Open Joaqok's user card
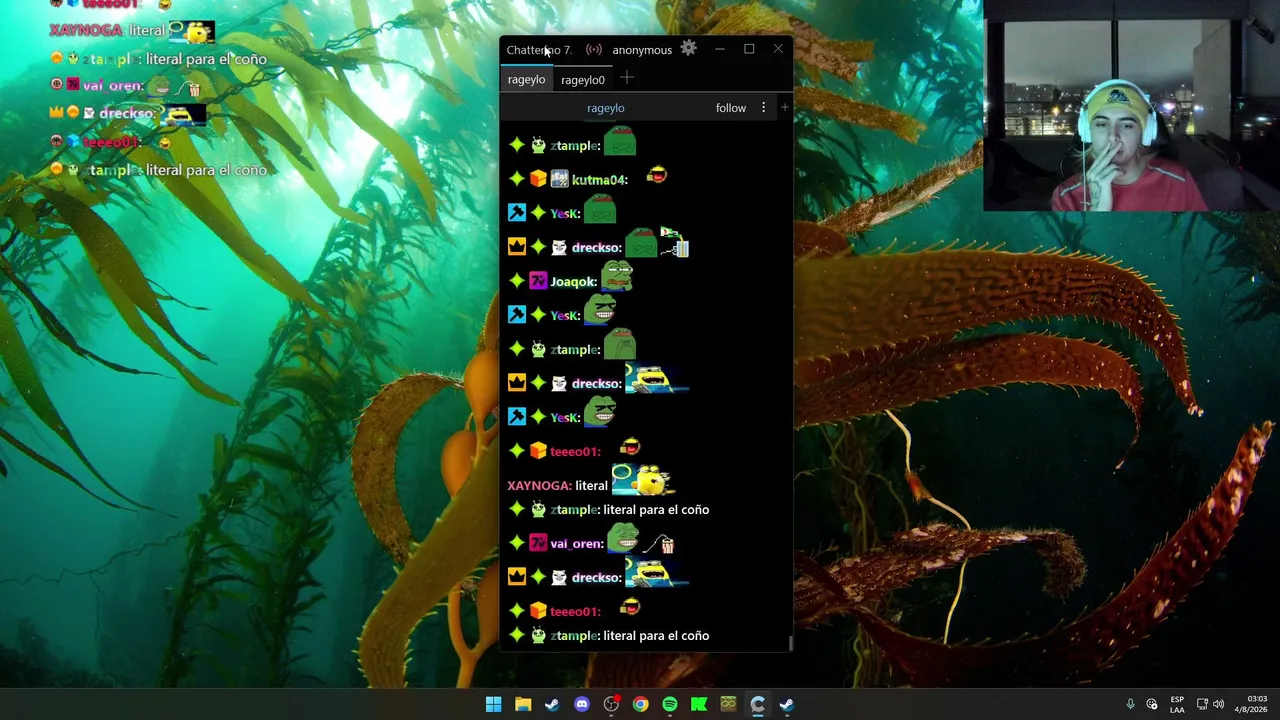 coord(573,282)
